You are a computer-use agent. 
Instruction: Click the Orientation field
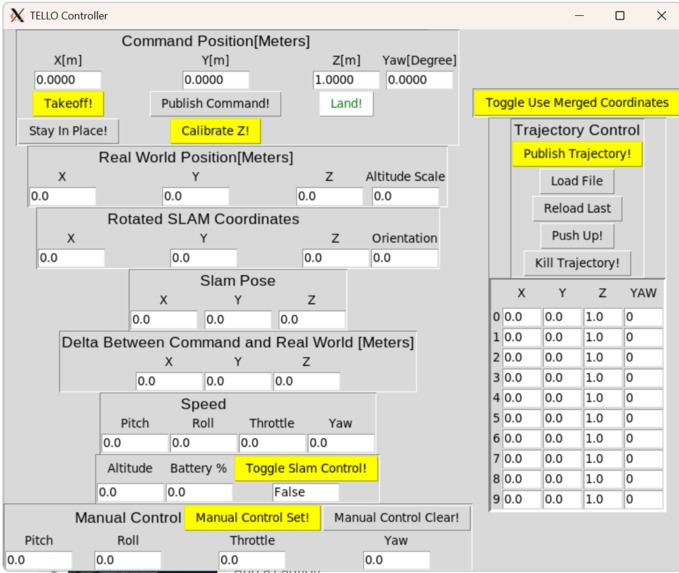pos(404,258)
